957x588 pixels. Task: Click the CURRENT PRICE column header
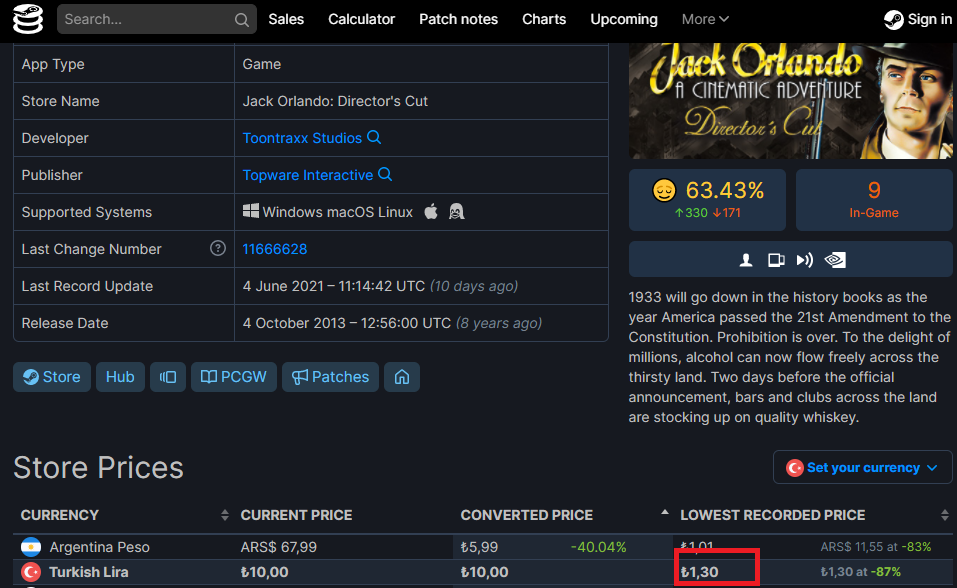pyautogui.click(x=296, y=515)
